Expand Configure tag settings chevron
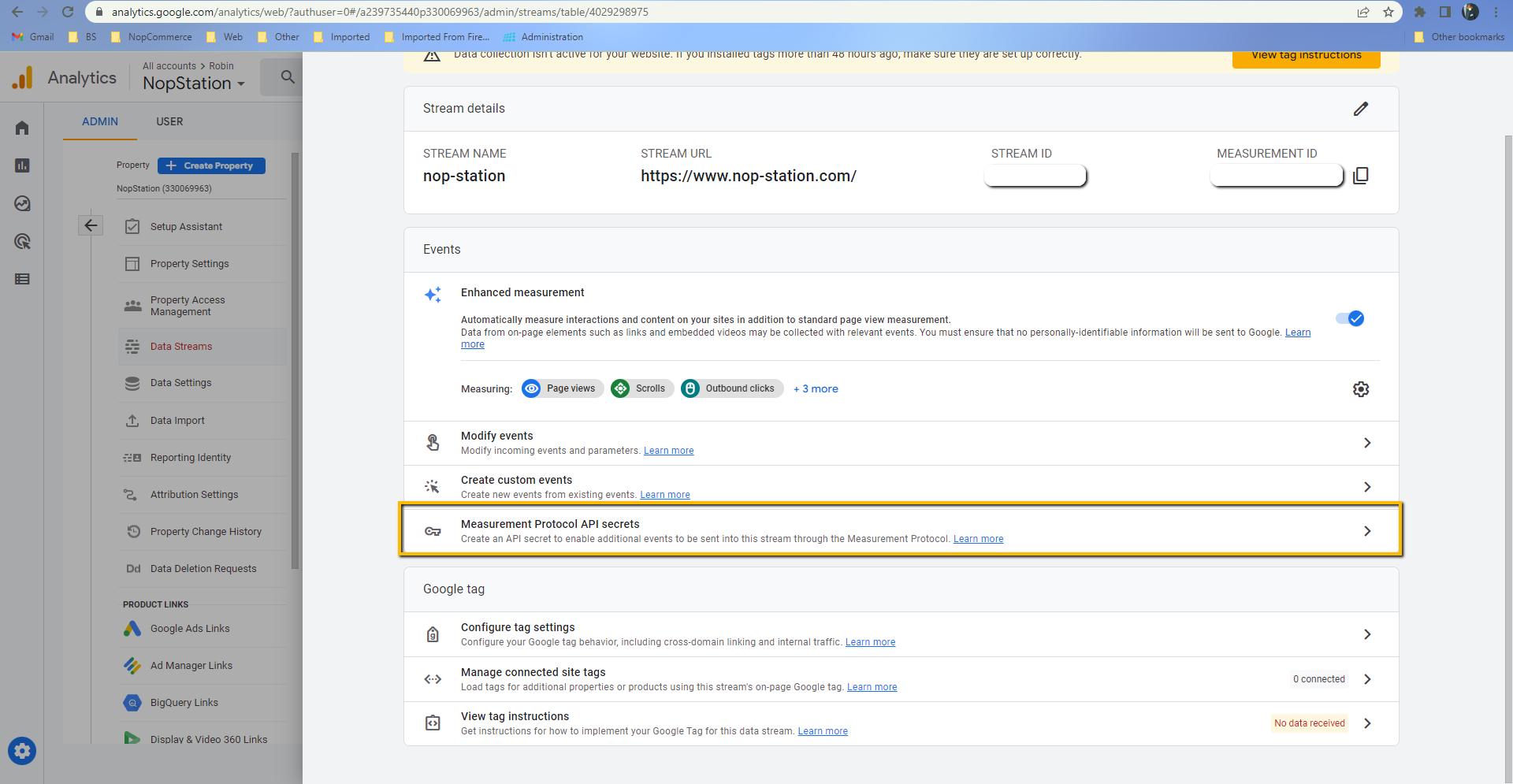The image size is (1513, 784). [x=1367, y=634]
